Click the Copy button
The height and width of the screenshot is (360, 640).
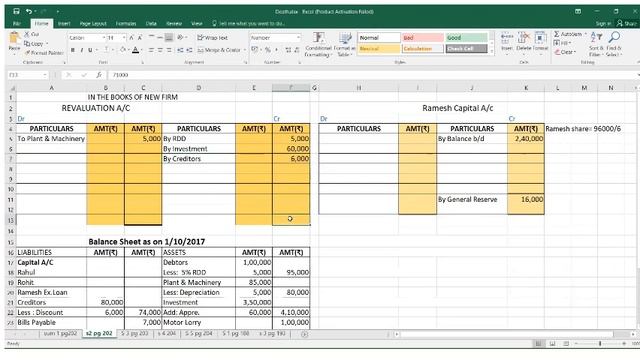point(34,43)
